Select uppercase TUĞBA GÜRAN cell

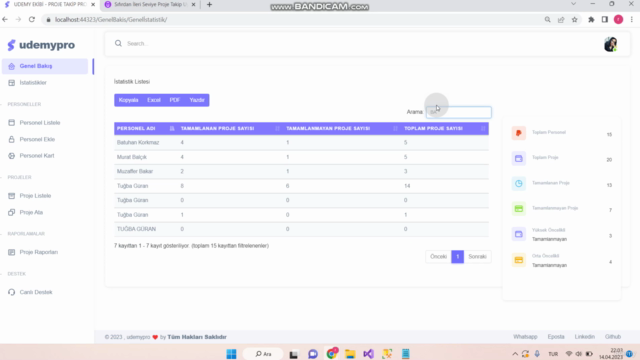(136, 229)
